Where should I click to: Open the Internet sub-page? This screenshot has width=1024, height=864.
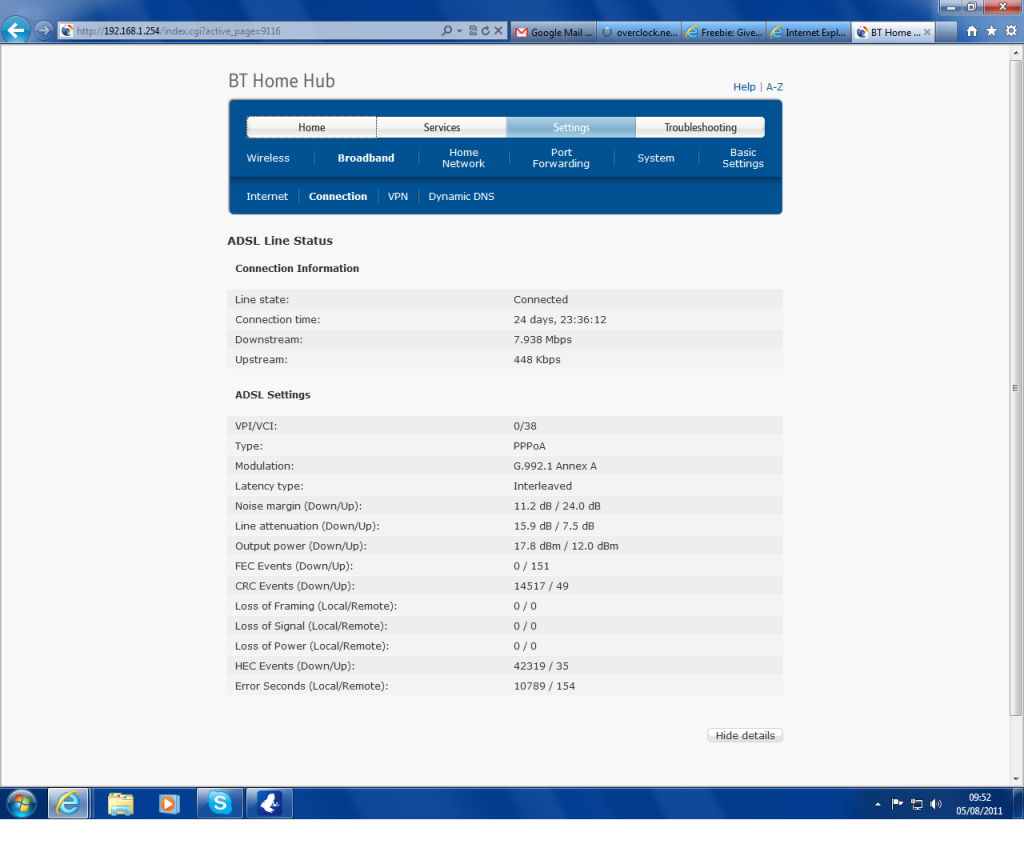point(266,197)
